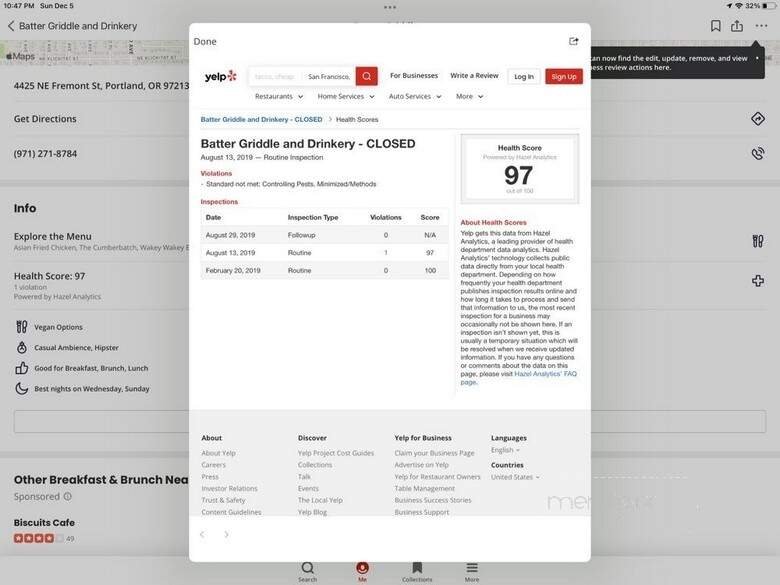Open Press footer link
Viewport: 780px width, 585px height.
pyautogui.click(x=209, y=477)
